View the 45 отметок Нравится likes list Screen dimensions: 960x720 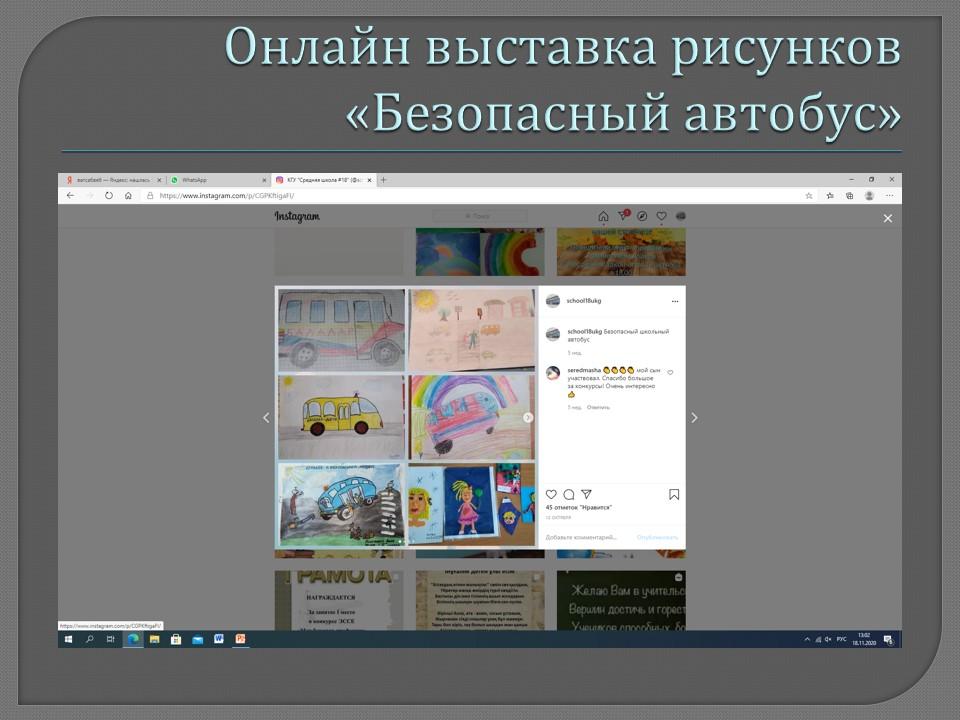[x=579, y=508]
